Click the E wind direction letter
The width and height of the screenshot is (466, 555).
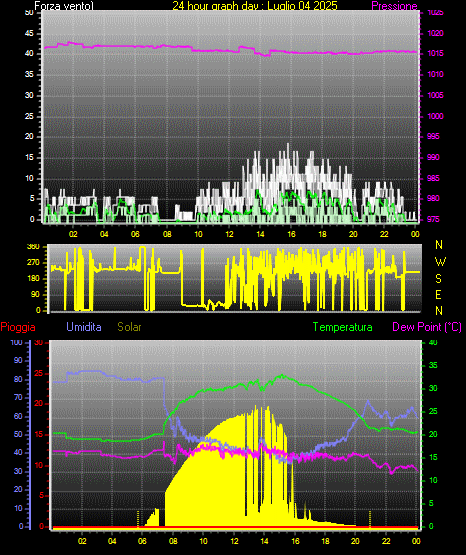coord(438,294)
